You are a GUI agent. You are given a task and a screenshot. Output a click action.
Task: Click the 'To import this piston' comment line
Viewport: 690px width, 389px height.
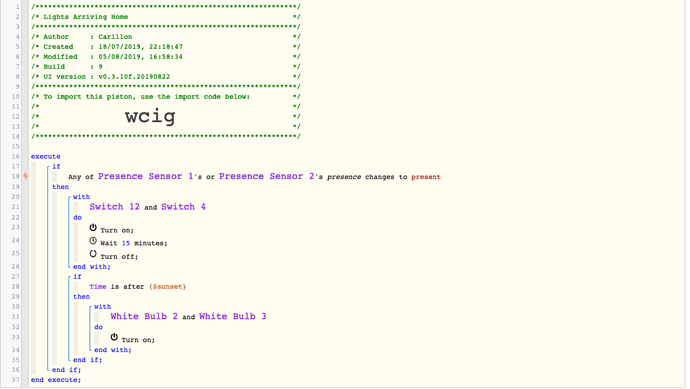[x=166, y=96]
